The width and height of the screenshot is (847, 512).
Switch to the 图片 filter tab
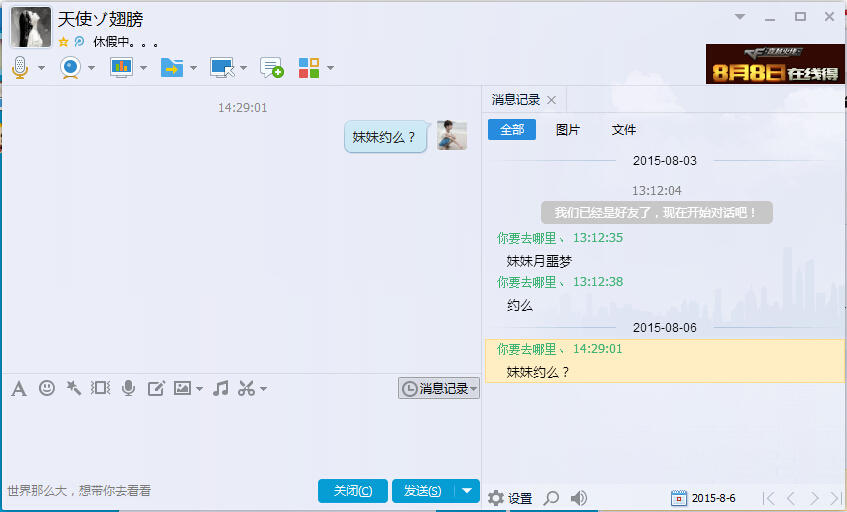(568, 130)
